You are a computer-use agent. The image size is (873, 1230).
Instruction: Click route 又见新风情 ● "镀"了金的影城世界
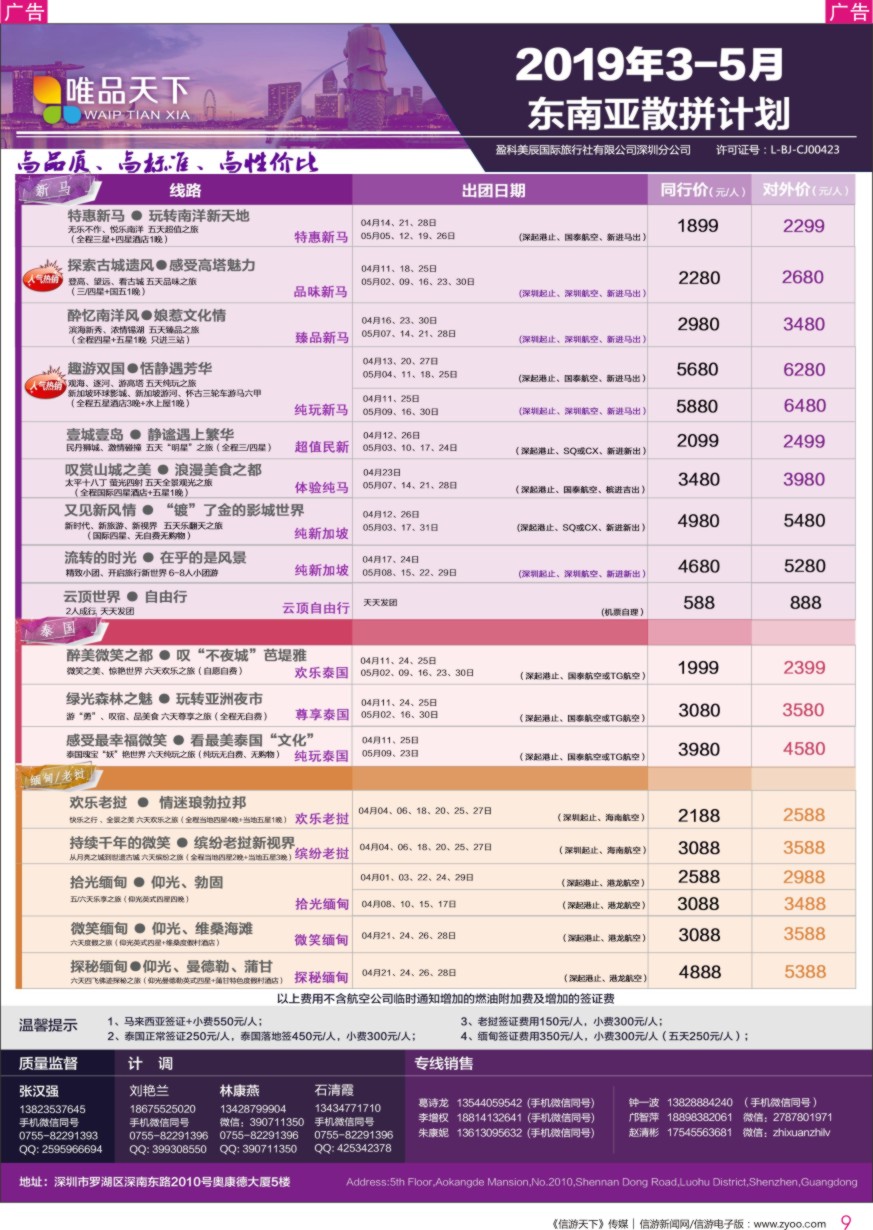point(185,509)
